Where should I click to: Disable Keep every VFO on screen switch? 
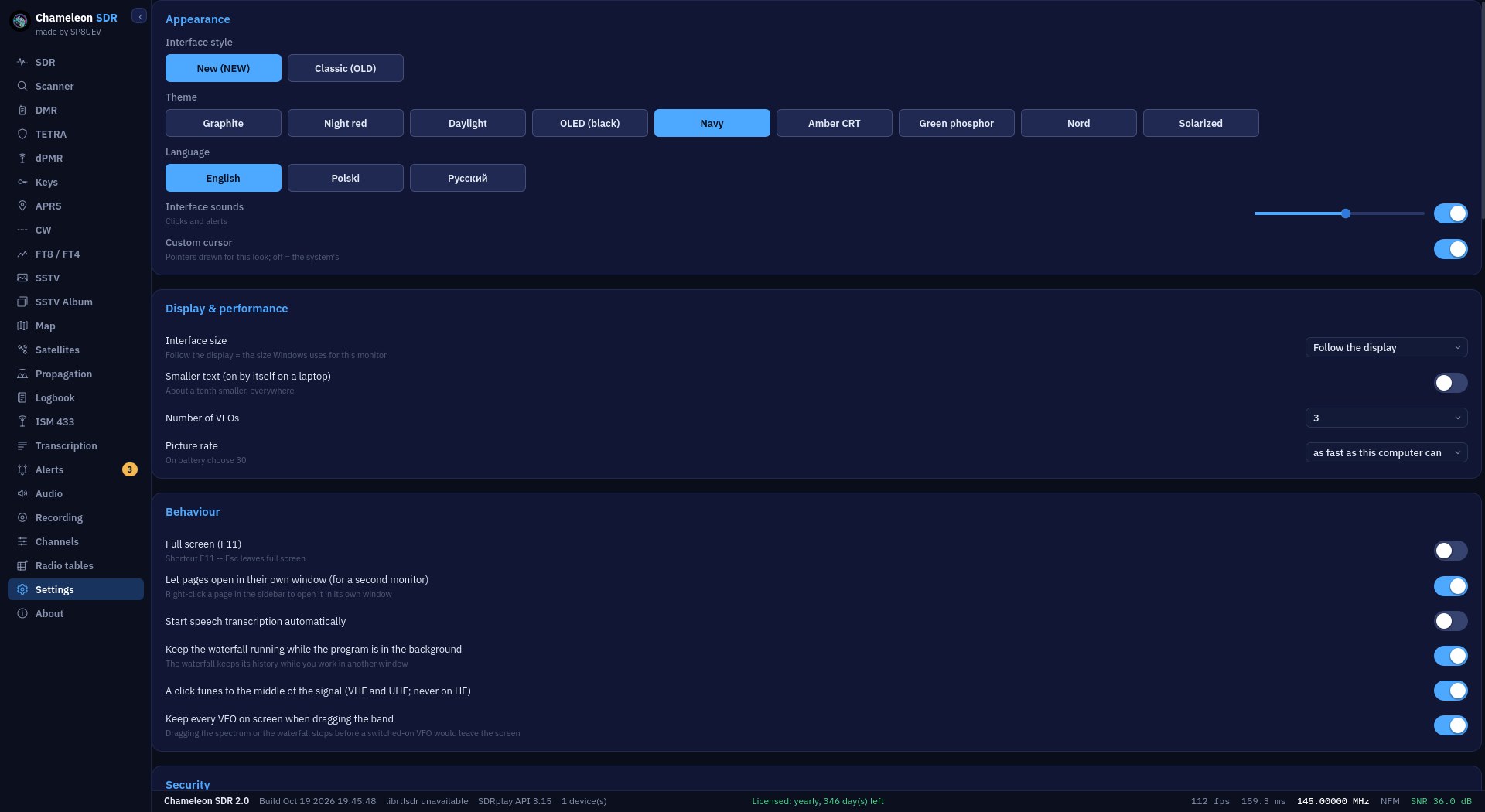[1450, 725]
